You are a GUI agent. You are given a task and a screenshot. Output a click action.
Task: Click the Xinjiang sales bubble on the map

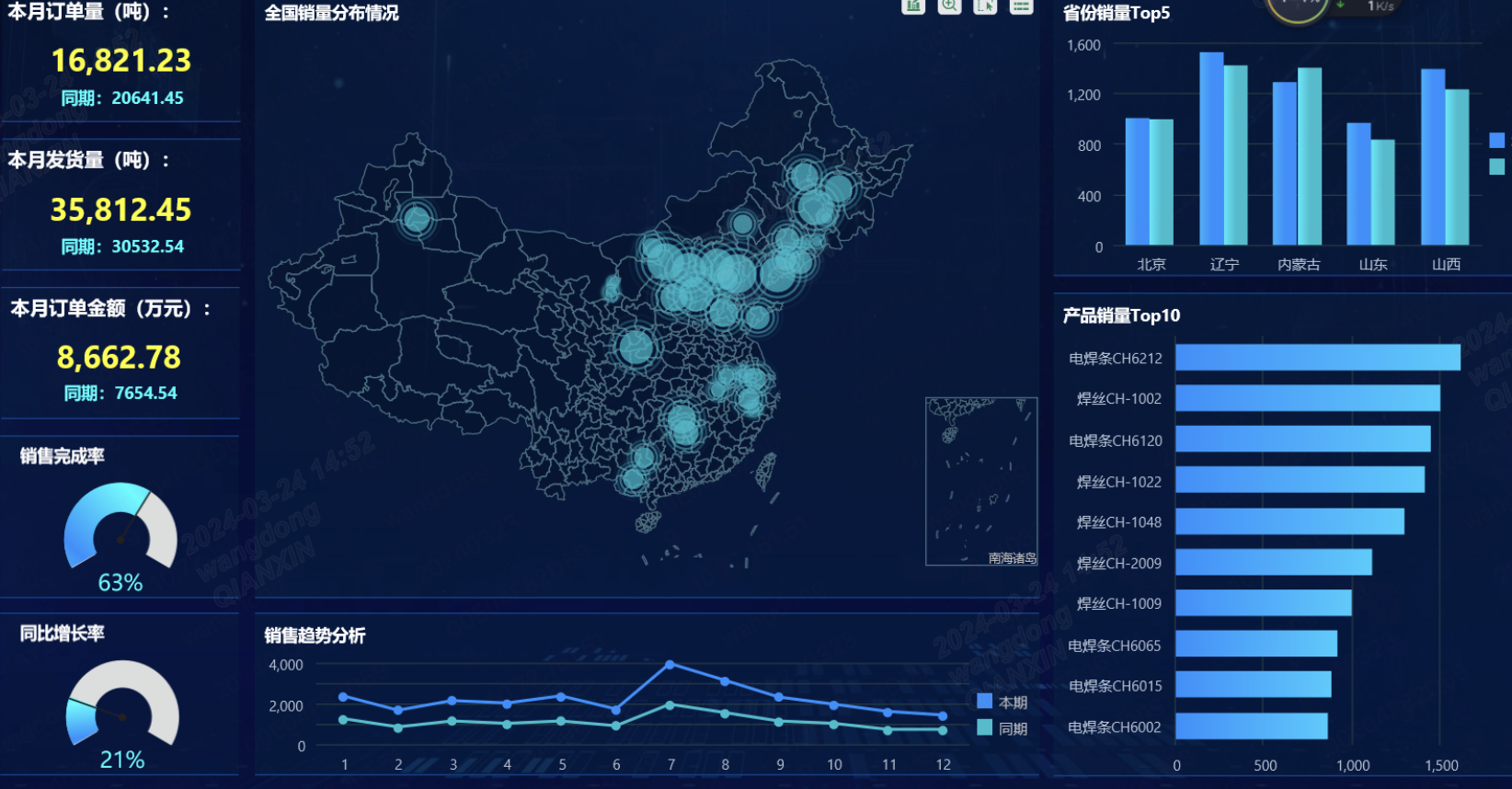pyautogui.click(x=417, y=219)
